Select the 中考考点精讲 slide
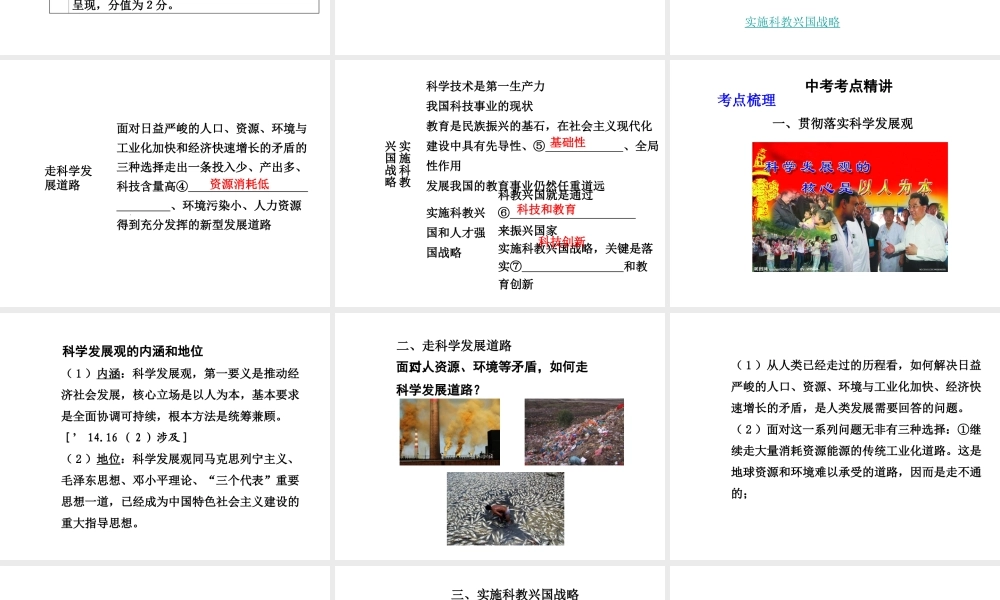The image size is (1000, 600). click(835, 183)
